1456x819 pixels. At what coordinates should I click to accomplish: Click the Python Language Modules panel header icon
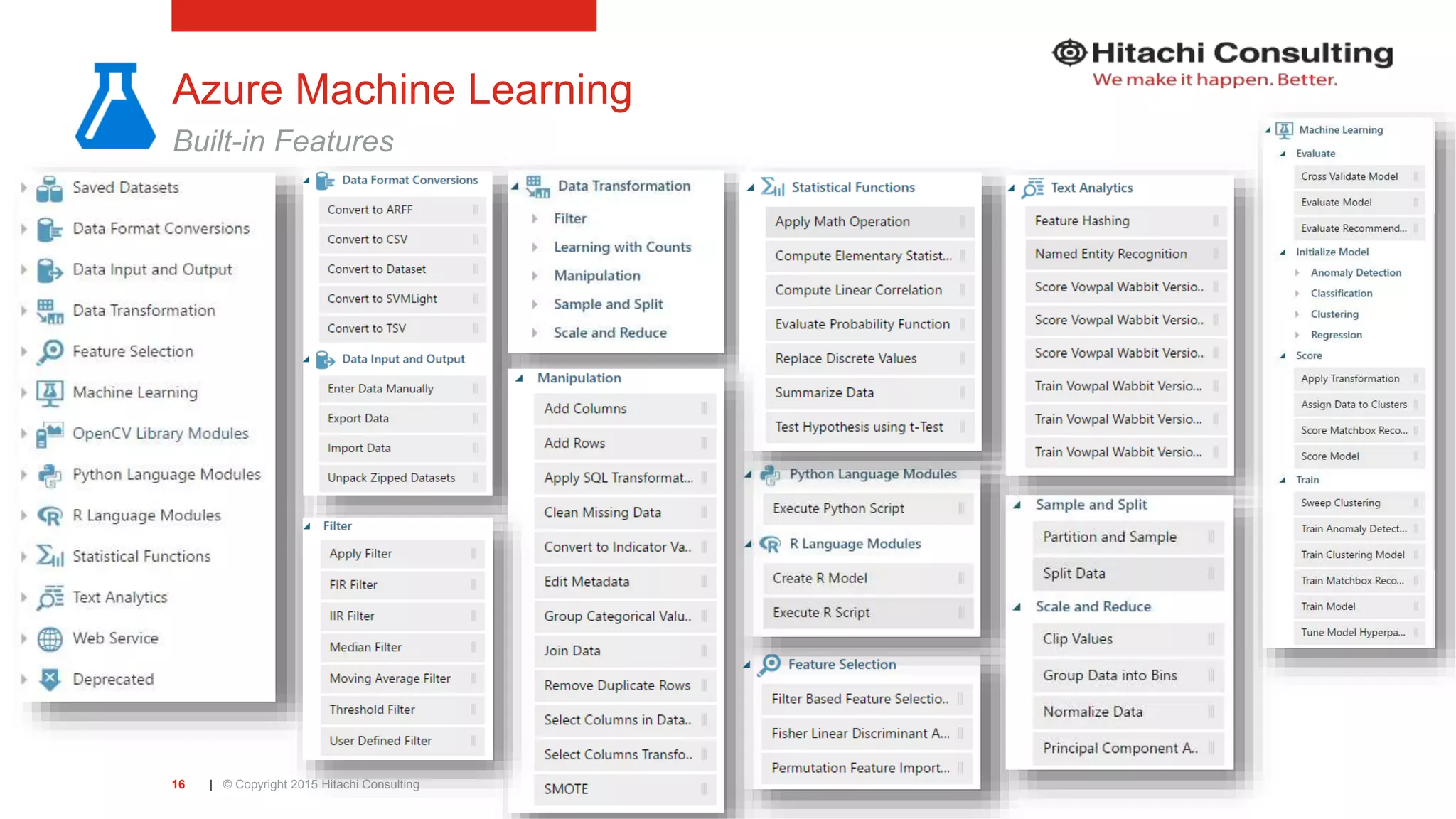click(771, 475)
